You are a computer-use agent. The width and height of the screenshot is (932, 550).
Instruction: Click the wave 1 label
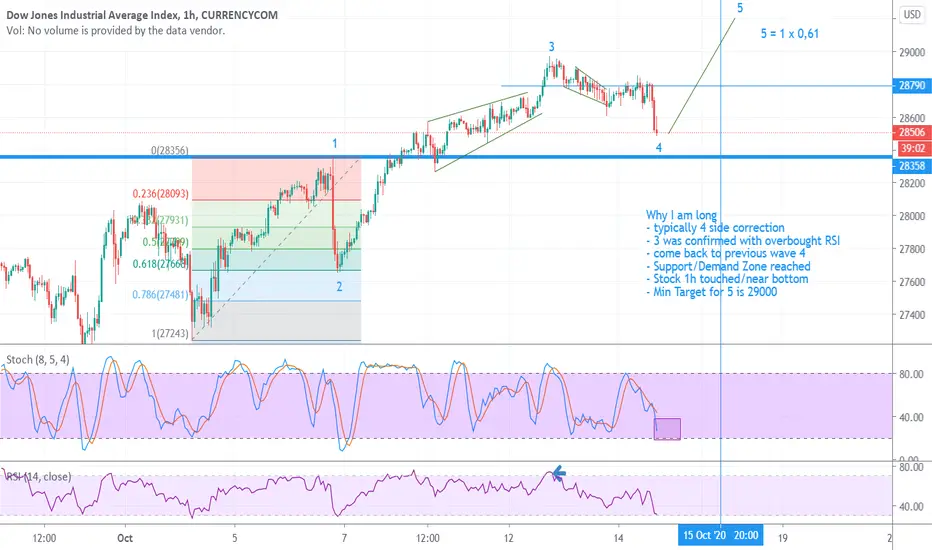coord(335,143)
